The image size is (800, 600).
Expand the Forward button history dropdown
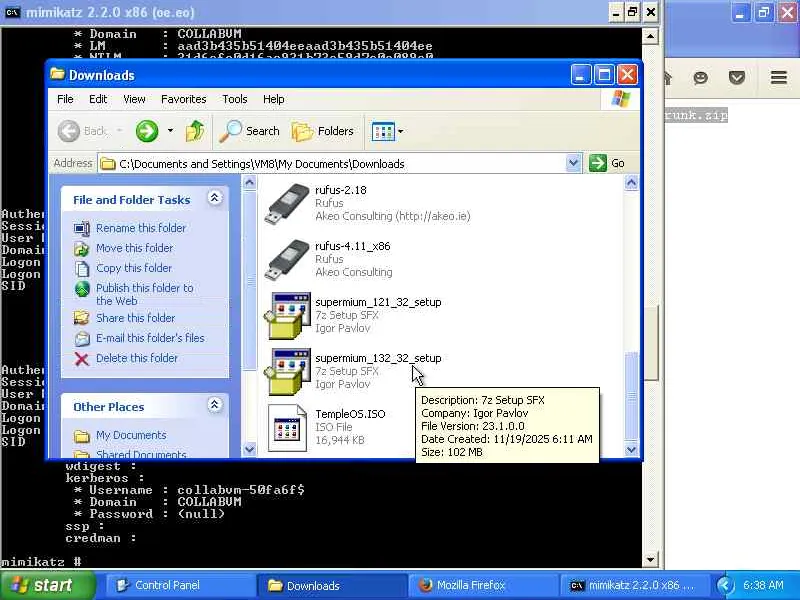170,131
